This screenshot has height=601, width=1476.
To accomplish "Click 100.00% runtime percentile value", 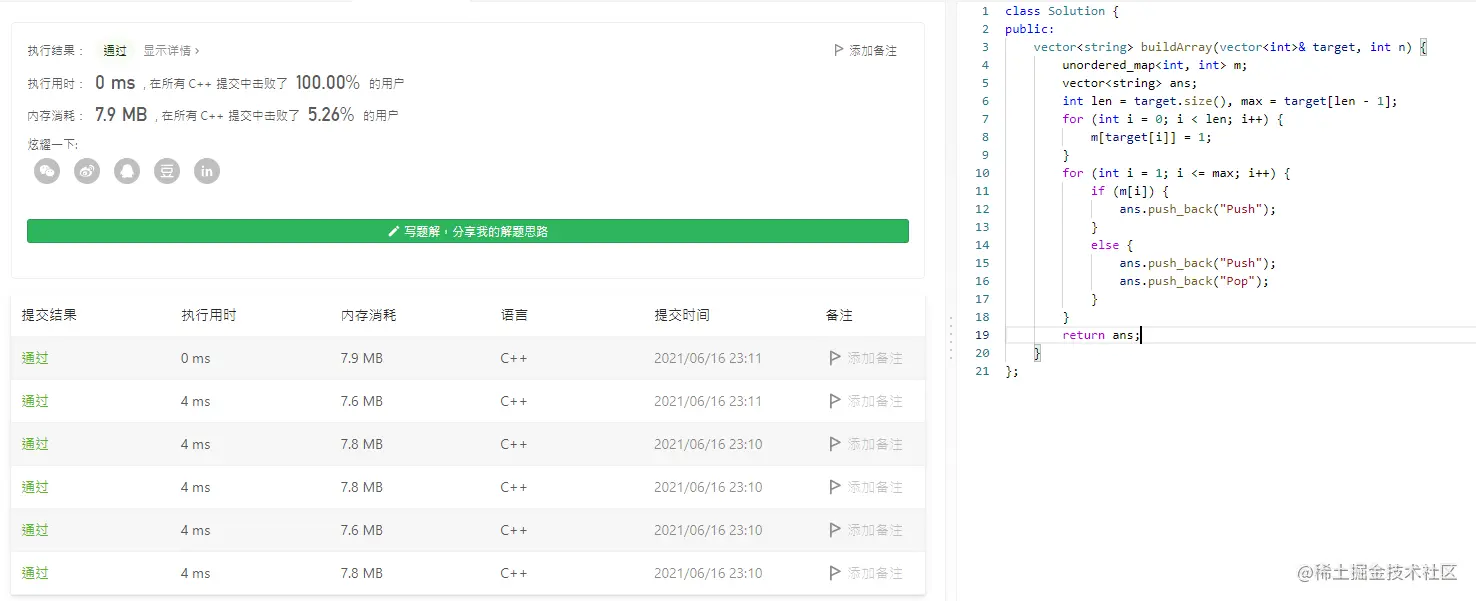I will [x=328, y=83].
